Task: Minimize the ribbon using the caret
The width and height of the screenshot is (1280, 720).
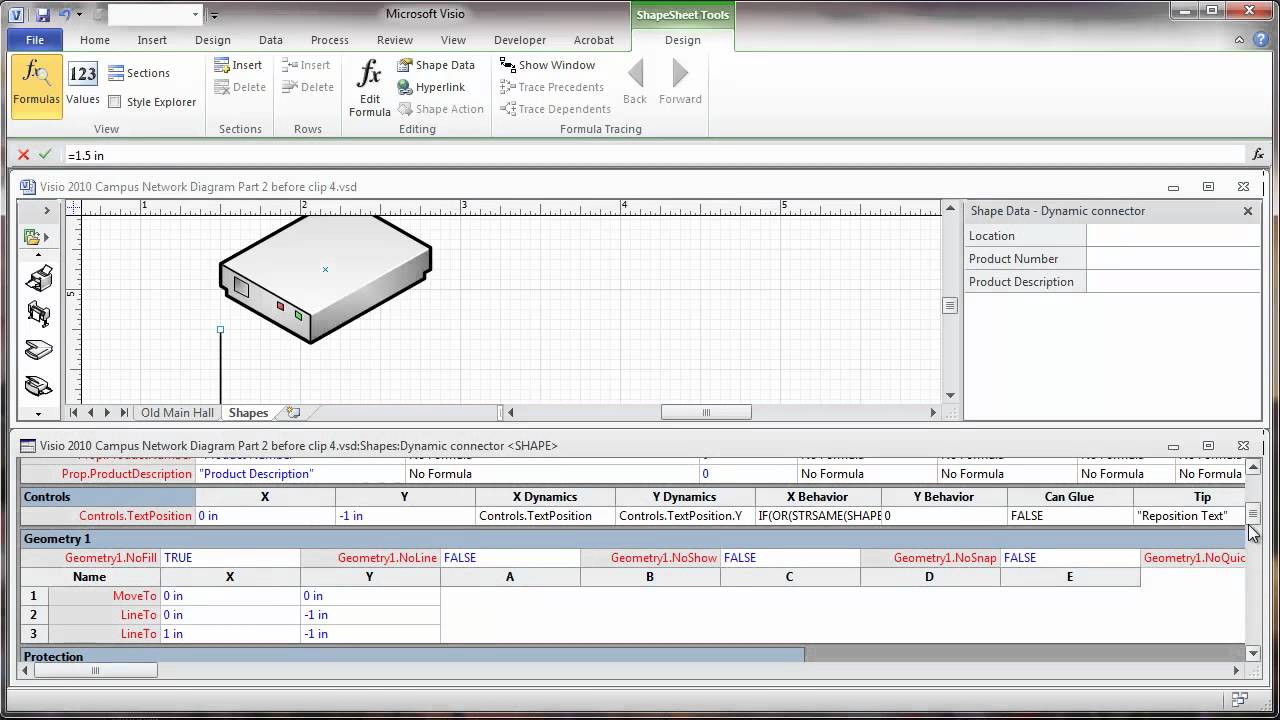Action: click(1240, 40)
